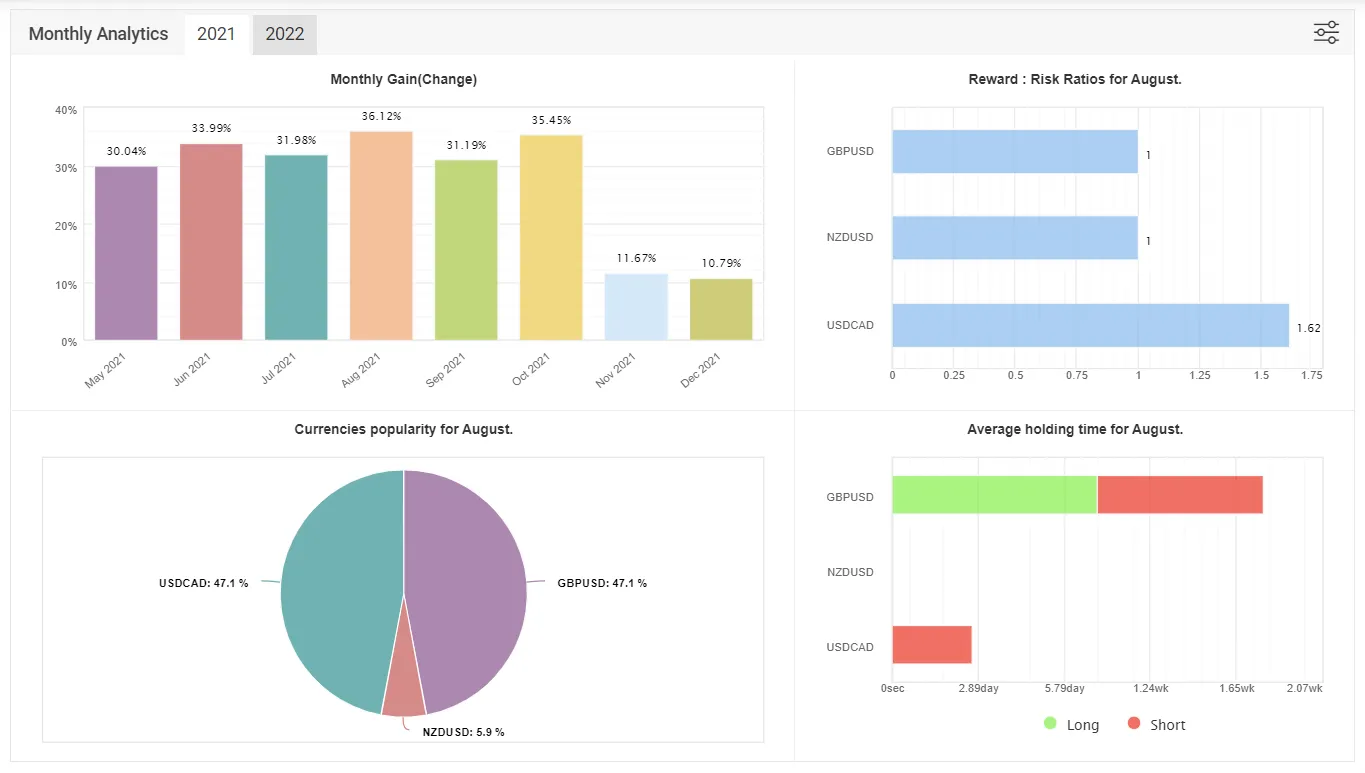This screenshot has height=773, width=1365.
Task: Click the USDCAD teal pie slice
Action: [335, 590]
